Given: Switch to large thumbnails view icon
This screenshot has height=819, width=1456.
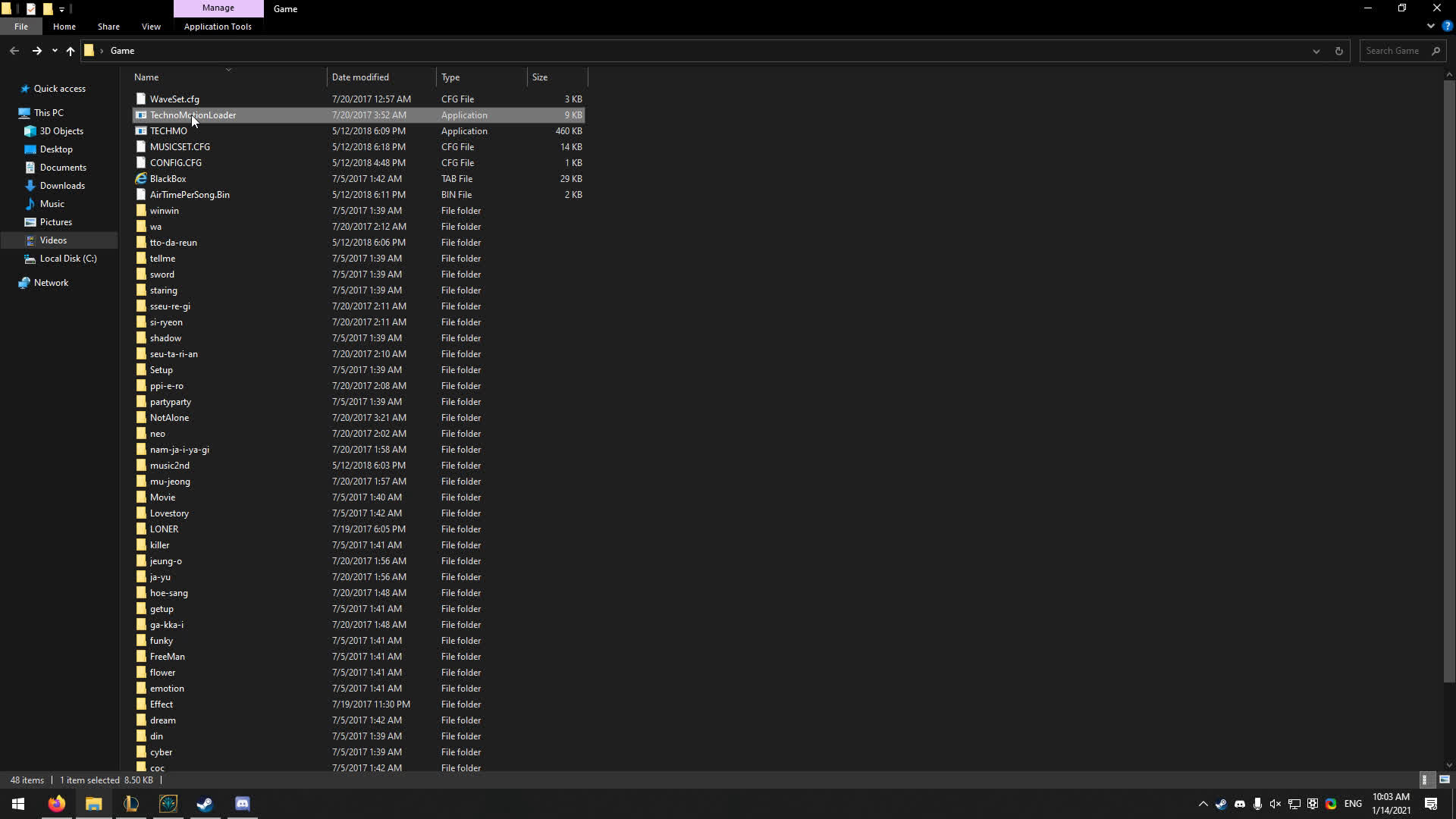Looking at the screenshot, I should 1444,780.
